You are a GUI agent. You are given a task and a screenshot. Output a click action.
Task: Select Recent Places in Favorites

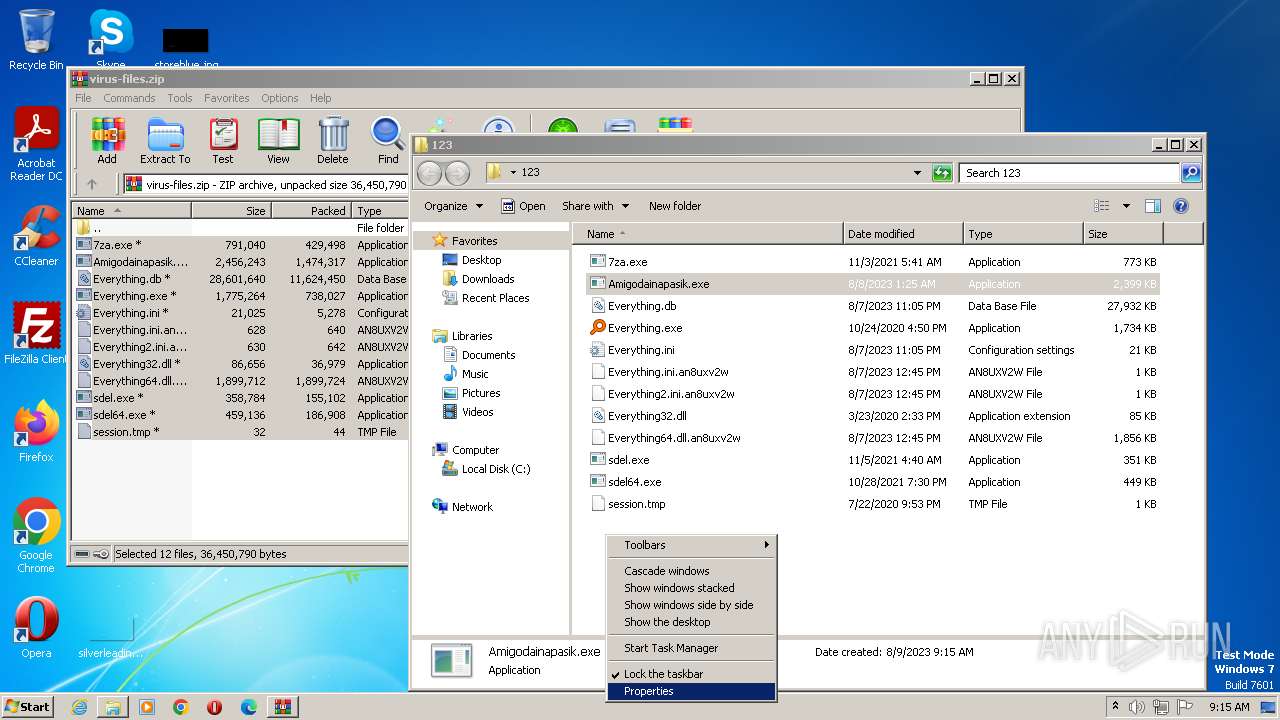[486, 298]
